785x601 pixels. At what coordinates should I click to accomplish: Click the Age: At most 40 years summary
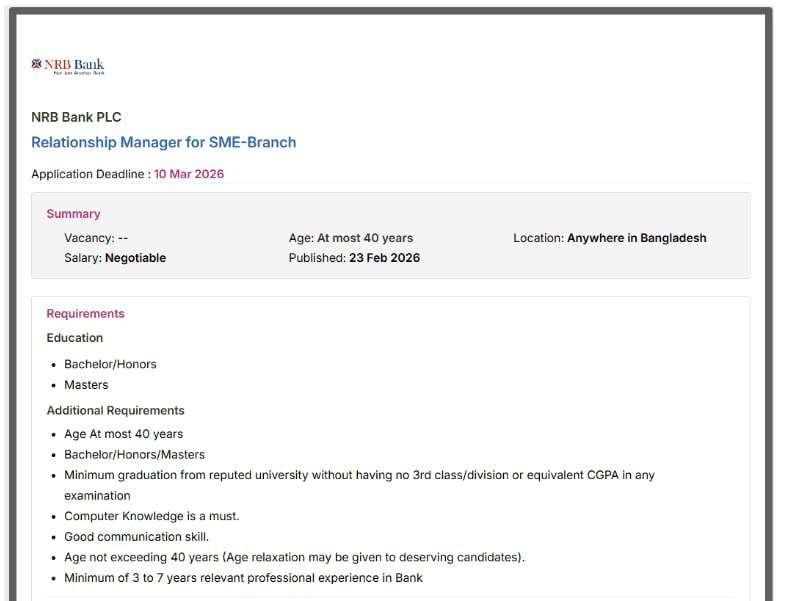[x=350, y=238]
